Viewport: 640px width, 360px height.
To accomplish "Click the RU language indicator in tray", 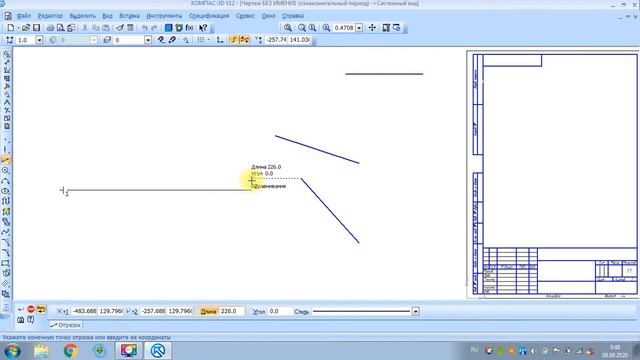I will (x=474, y=350).
